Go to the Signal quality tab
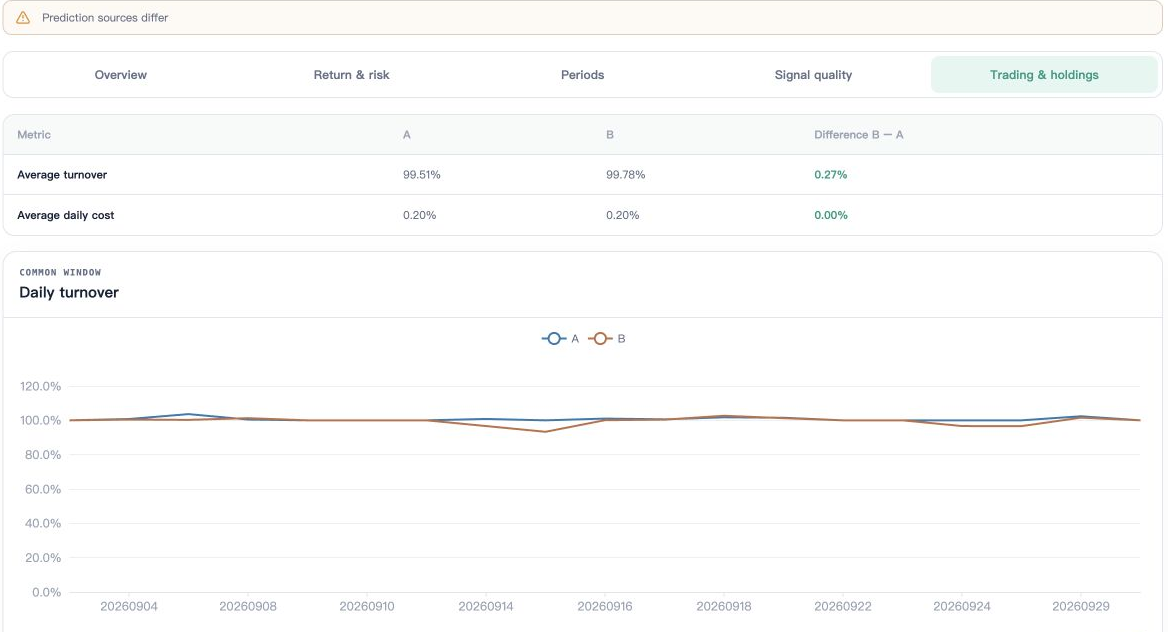The height and width of the screenshot is (632, 1168). coord(813,75)
